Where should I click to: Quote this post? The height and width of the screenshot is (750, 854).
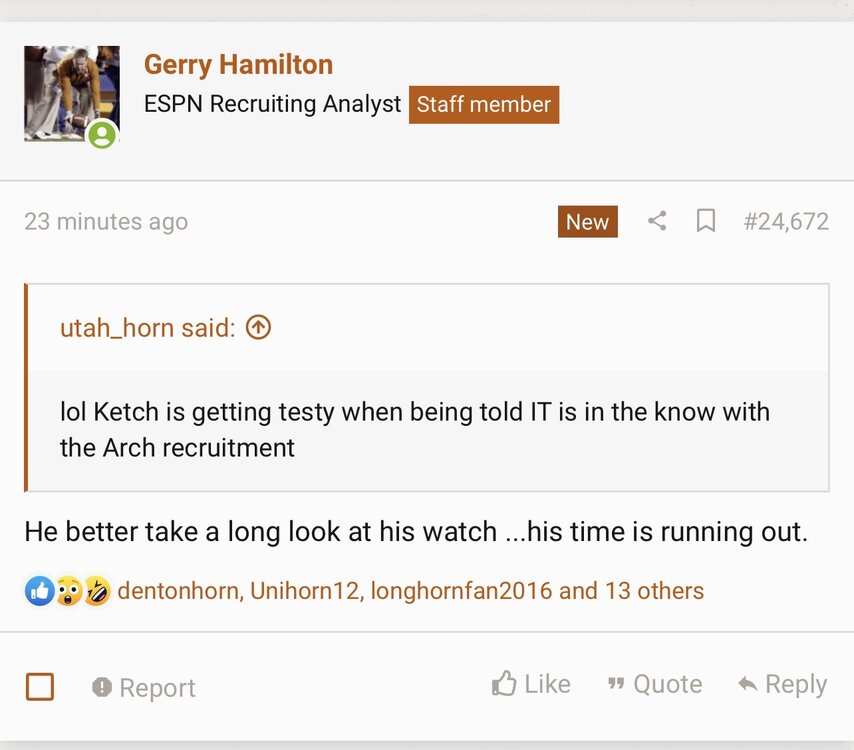(x=655, y=684)
